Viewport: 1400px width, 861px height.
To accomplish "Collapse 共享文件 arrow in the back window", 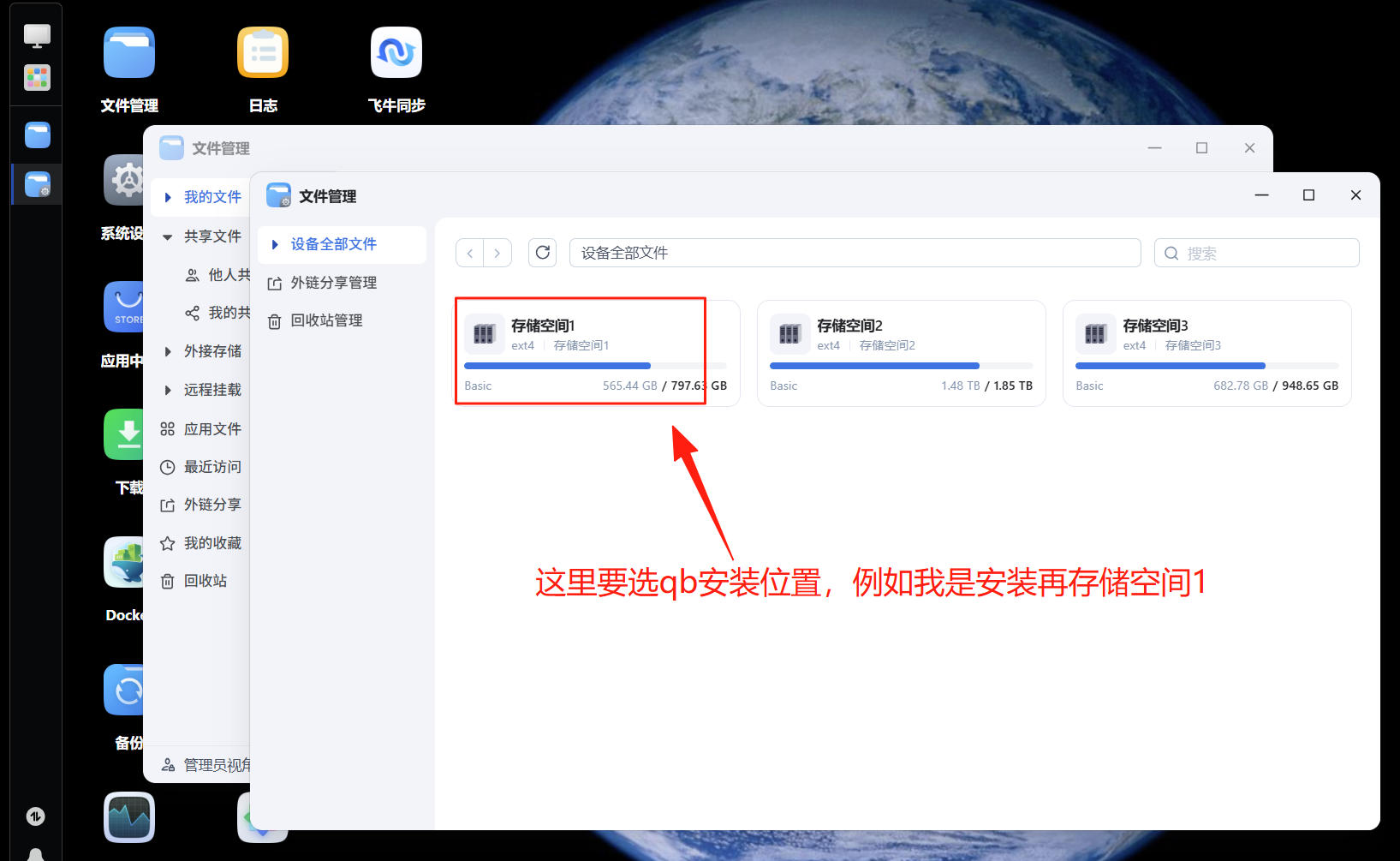I will tap(168, 236).
